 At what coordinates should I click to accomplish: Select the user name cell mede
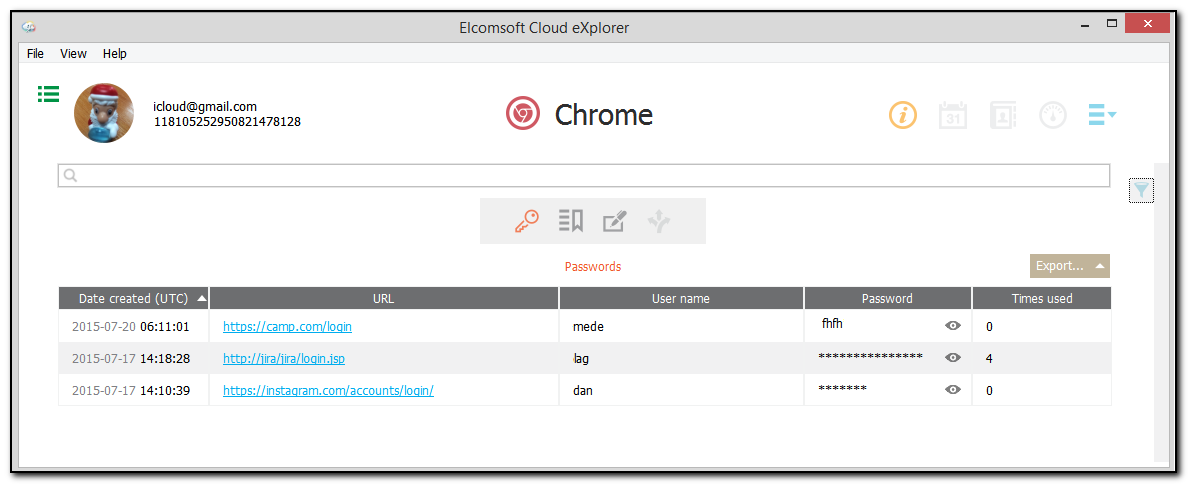coord(681,326)
